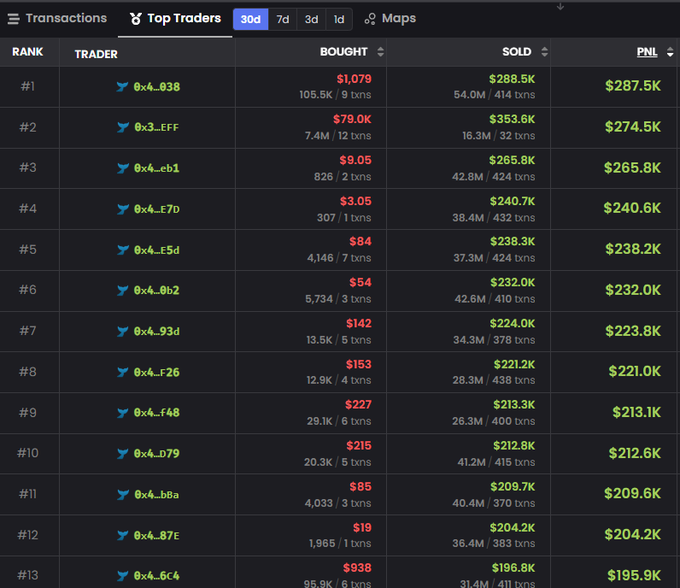This screenshot has height=588, width=680.
Task: Click the Maps bubble icon
Action: coord(370,19)
